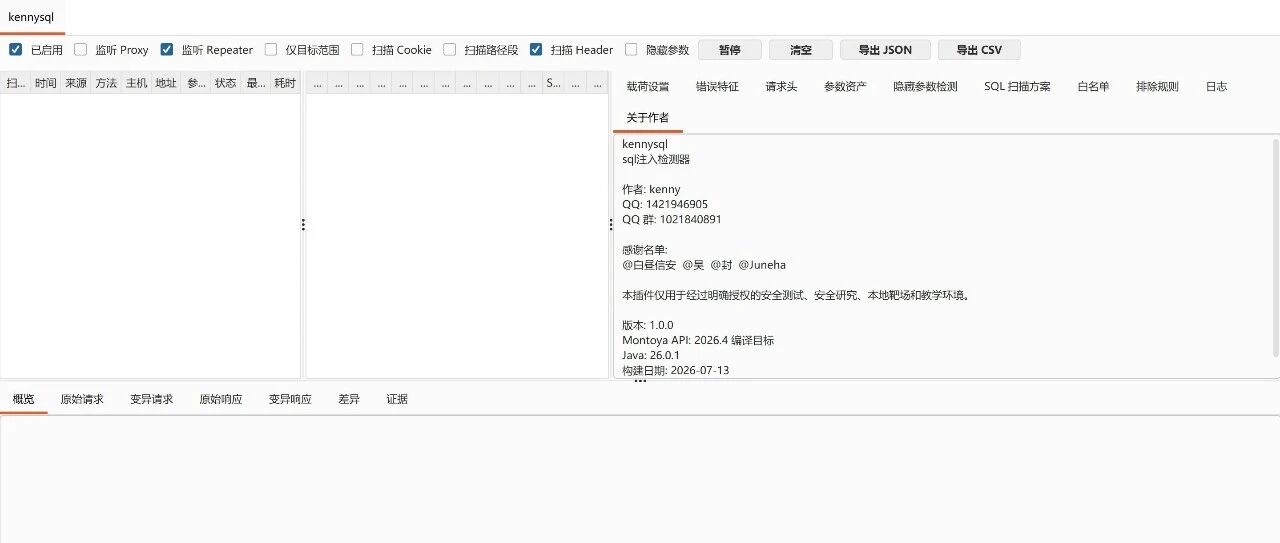Screen dimensions: 1280x543
Task: Check the 仅目标范围 option
Action: click(271, 49)
